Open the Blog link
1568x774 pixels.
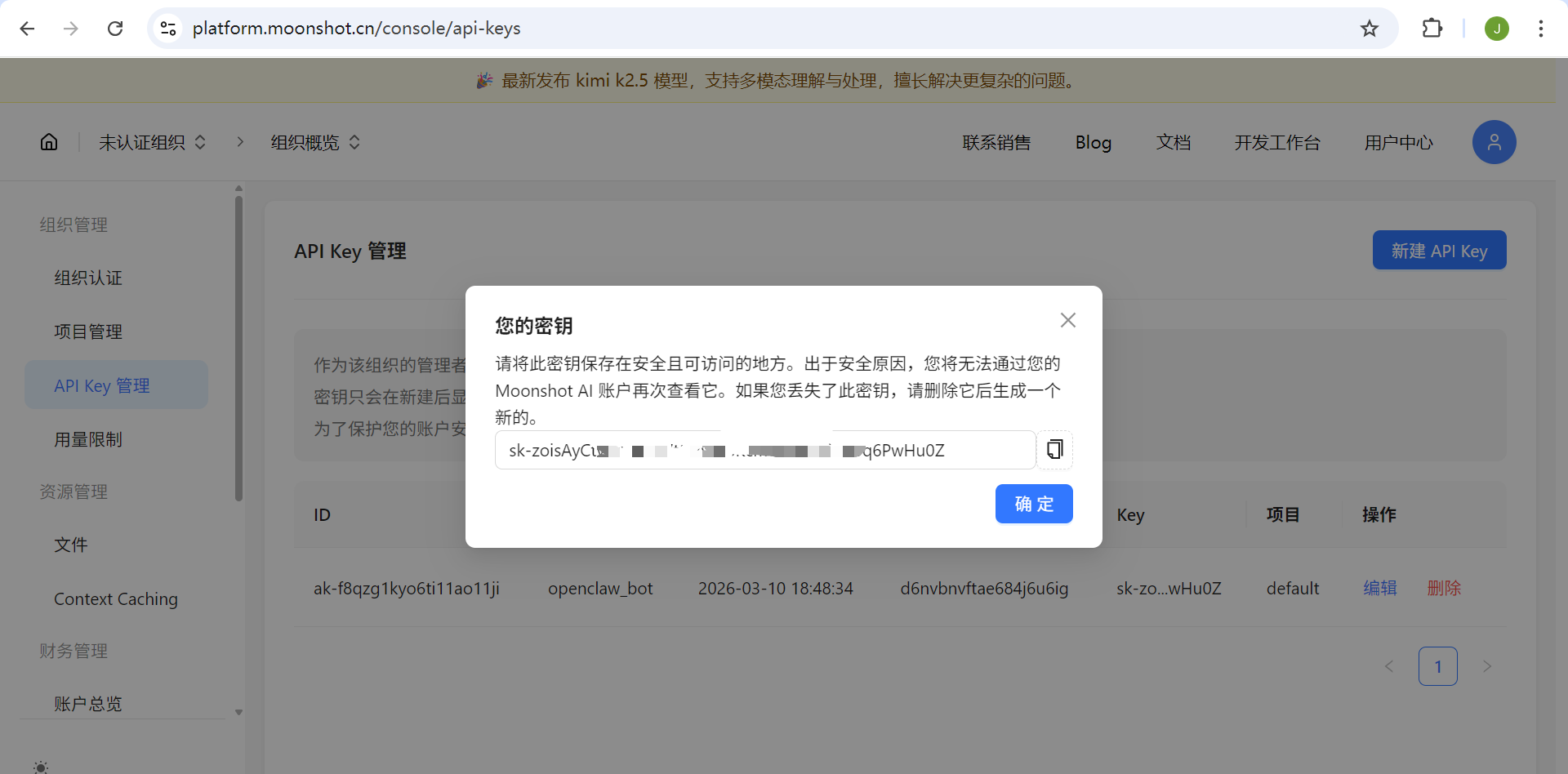click(1093, 142)
